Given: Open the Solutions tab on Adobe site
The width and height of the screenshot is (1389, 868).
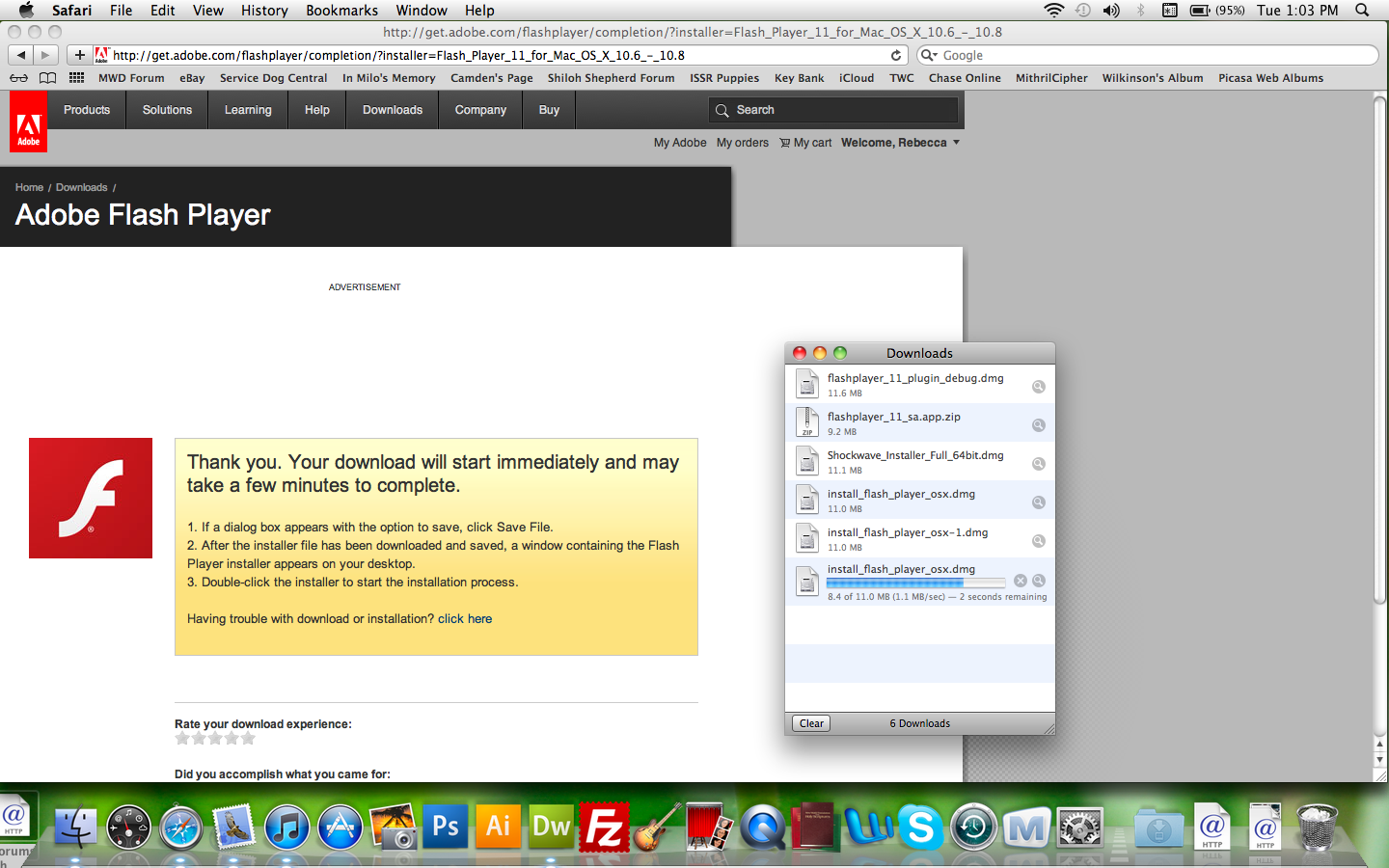Looking at the screenshot, I should [x=167, y=110].
